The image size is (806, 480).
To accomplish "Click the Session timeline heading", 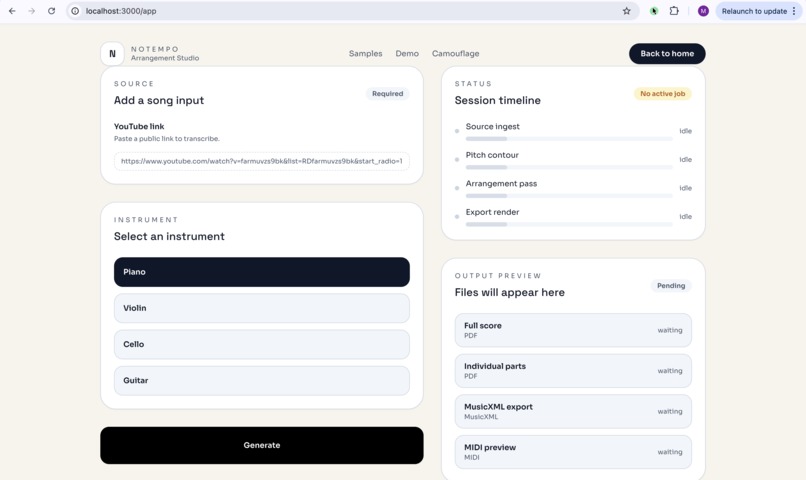I will point(498,100).
